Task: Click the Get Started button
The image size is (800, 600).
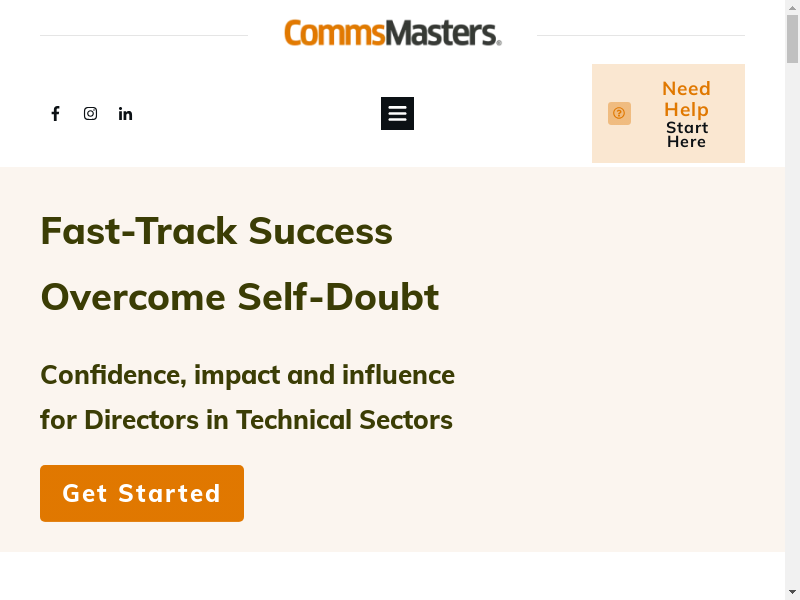Action: [x=142, y=493]
